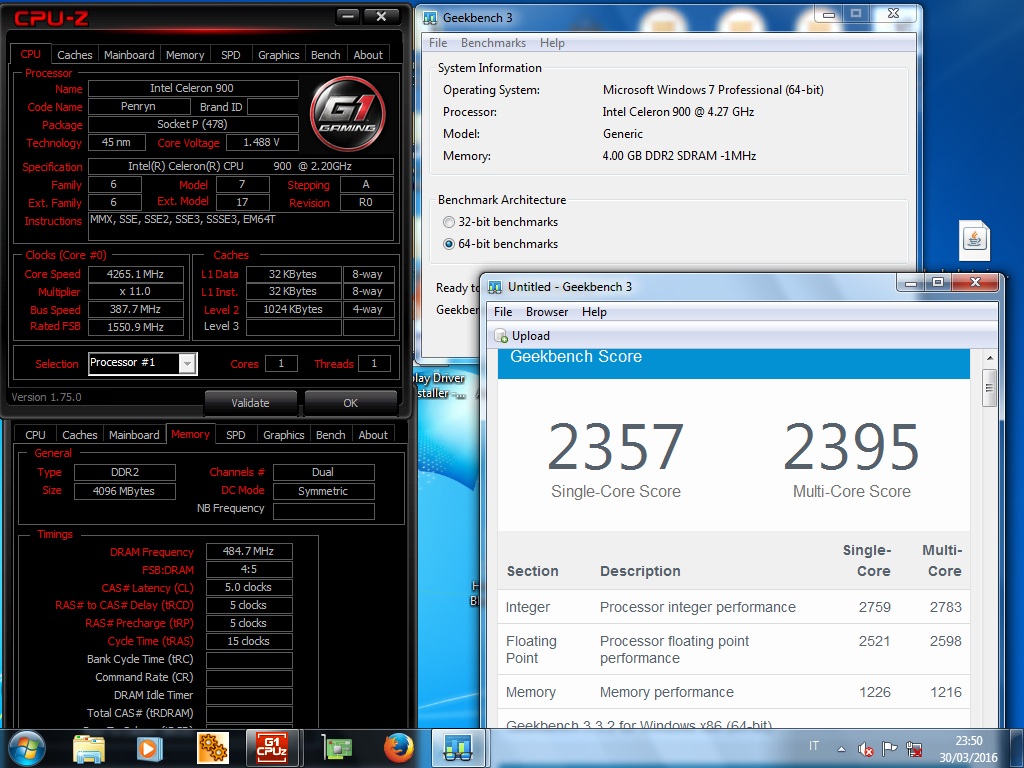
Task: Launch Windows Media Player from the taskbar
Action: click(x=149, y=749)
